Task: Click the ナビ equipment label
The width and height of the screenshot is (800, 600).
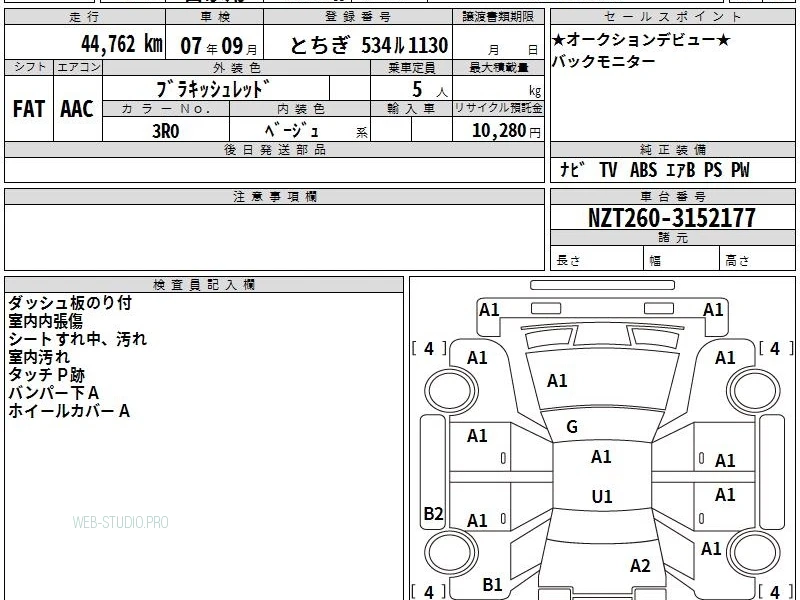Action: tap(572, 169)
